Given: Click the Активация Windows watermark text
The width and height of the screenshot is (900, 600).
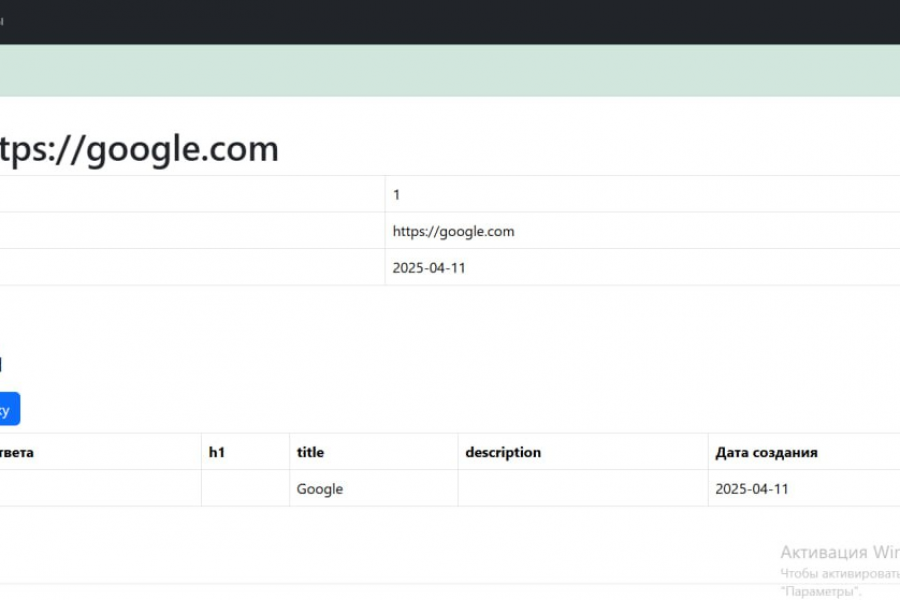Looking at the screenshot, I should [839, 552].
